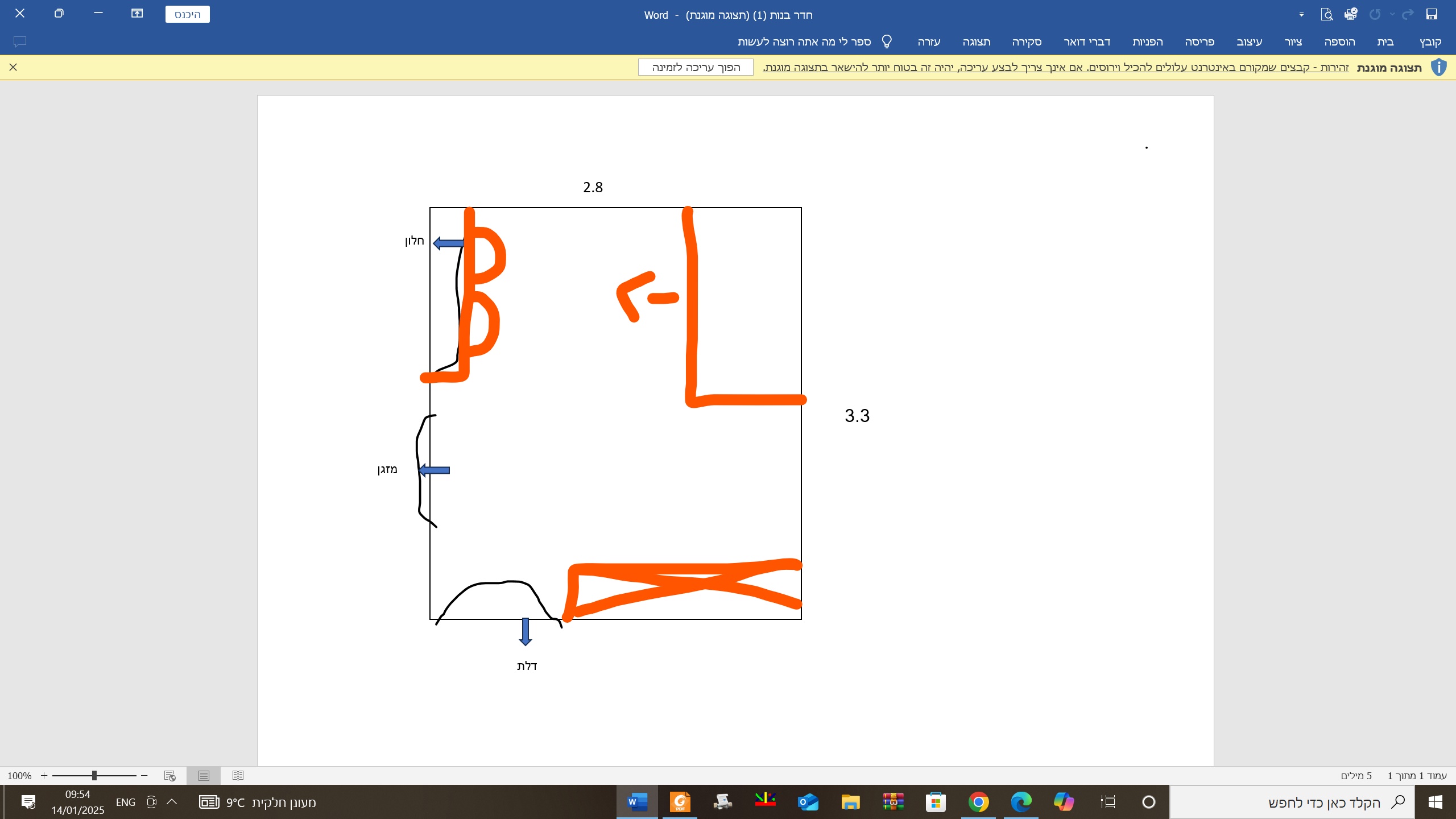Click the היכנס sign-in button
This screenshot has height=819, width=1456.
pyautogui.click(x=187, y=14)
